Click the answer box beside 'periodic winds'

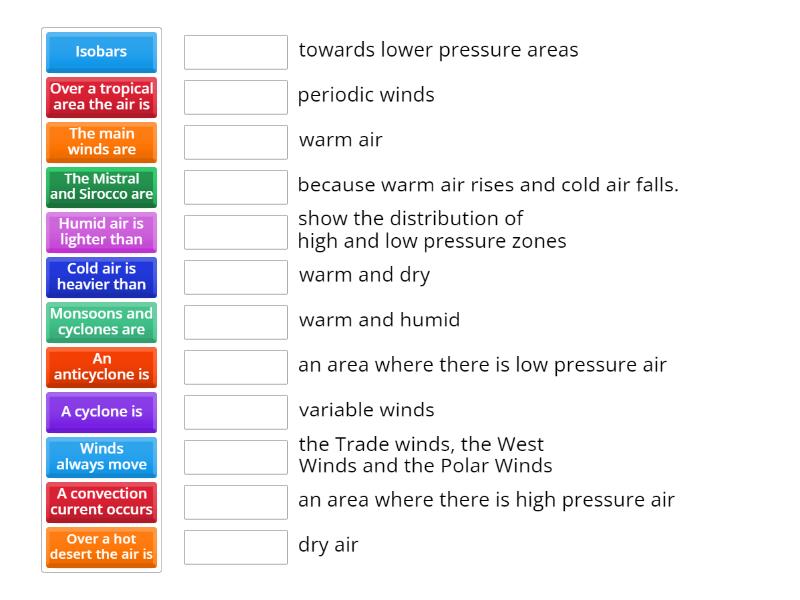[x=235, y=96]
